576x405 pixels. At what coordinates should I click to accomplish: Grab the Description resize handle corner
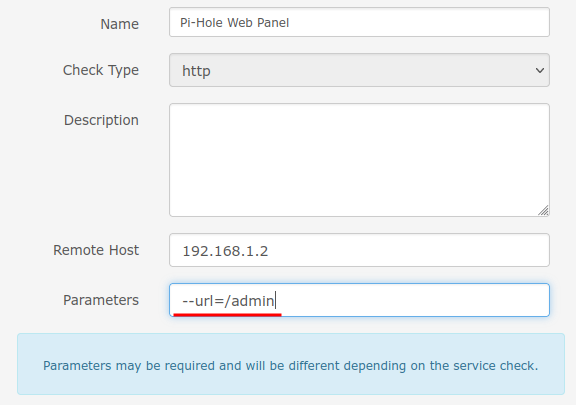(x=544, y=211)
